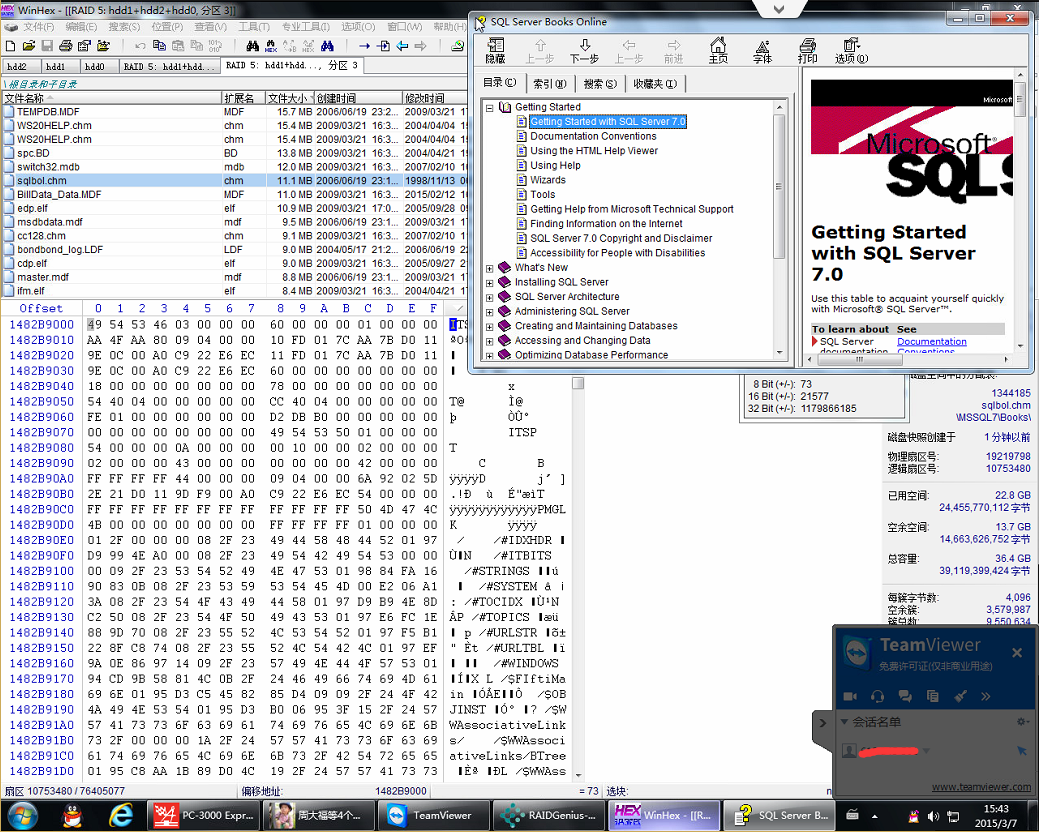Open the TeamViewer session settings gear
Screen dimensions: 1039x832
1022,722
